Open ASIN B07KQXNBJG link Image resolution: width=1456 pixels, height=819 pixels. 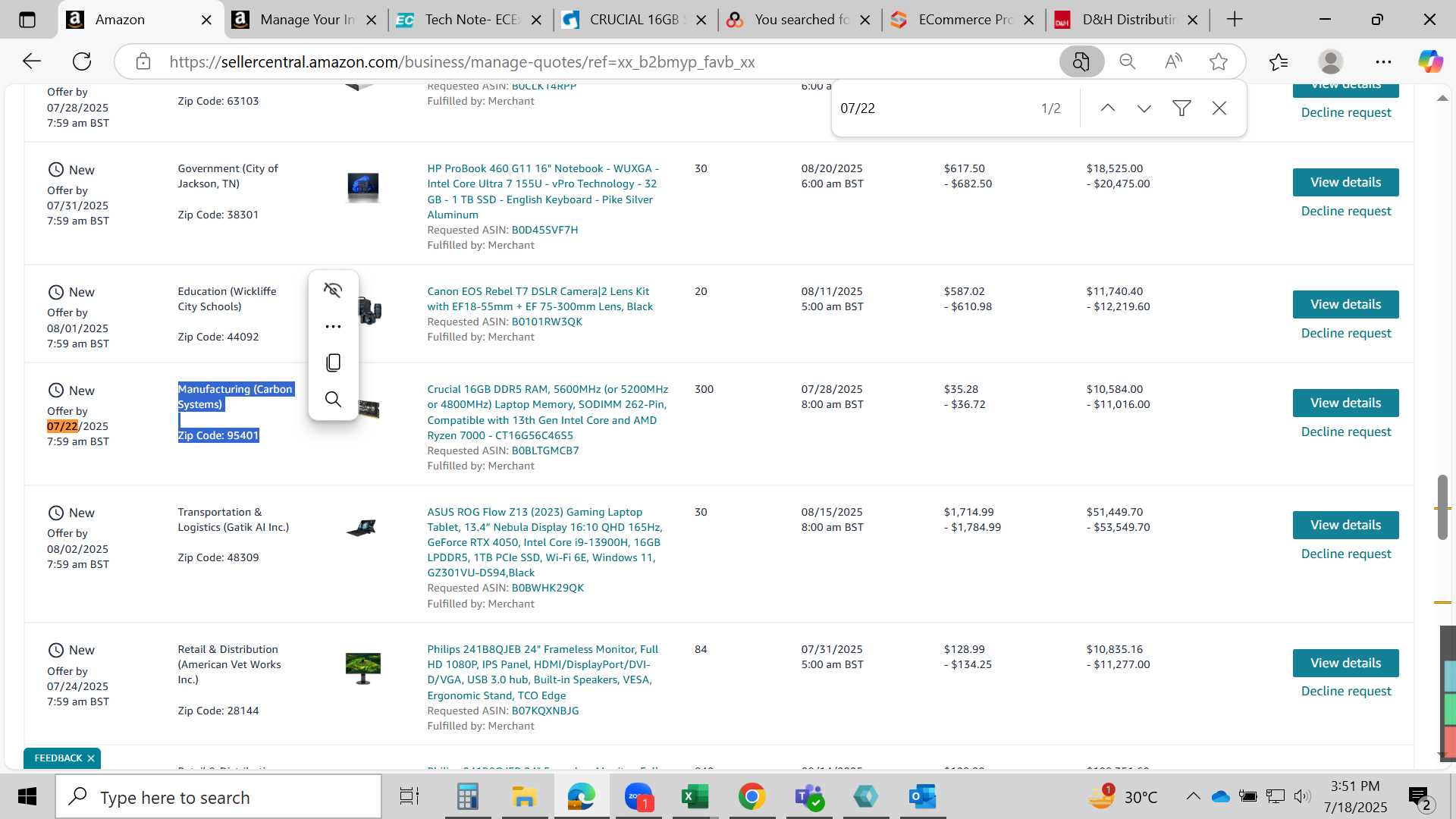point(545,711)
